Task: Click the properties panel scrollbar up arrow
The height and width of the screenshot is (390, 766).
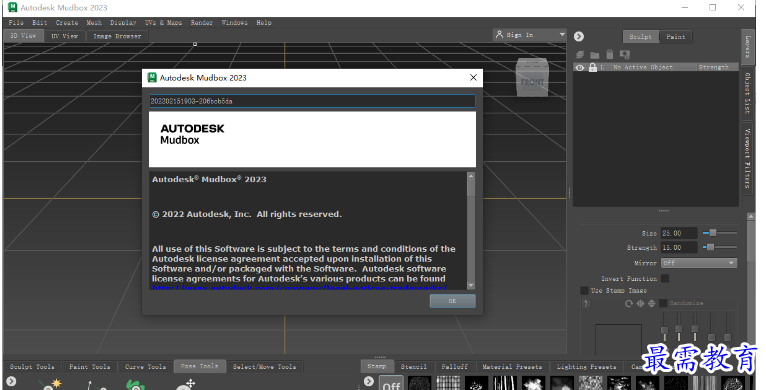Action: pos(751,216)
